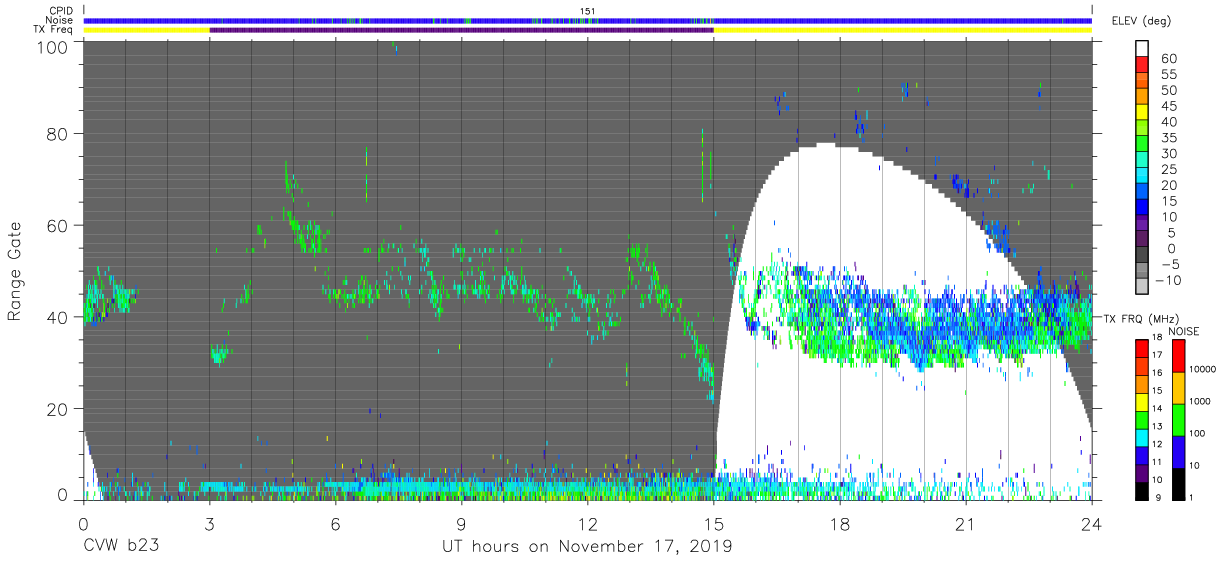Click the Range Gate y-axis label
The image size is (1228, 567).
(15, 271)
